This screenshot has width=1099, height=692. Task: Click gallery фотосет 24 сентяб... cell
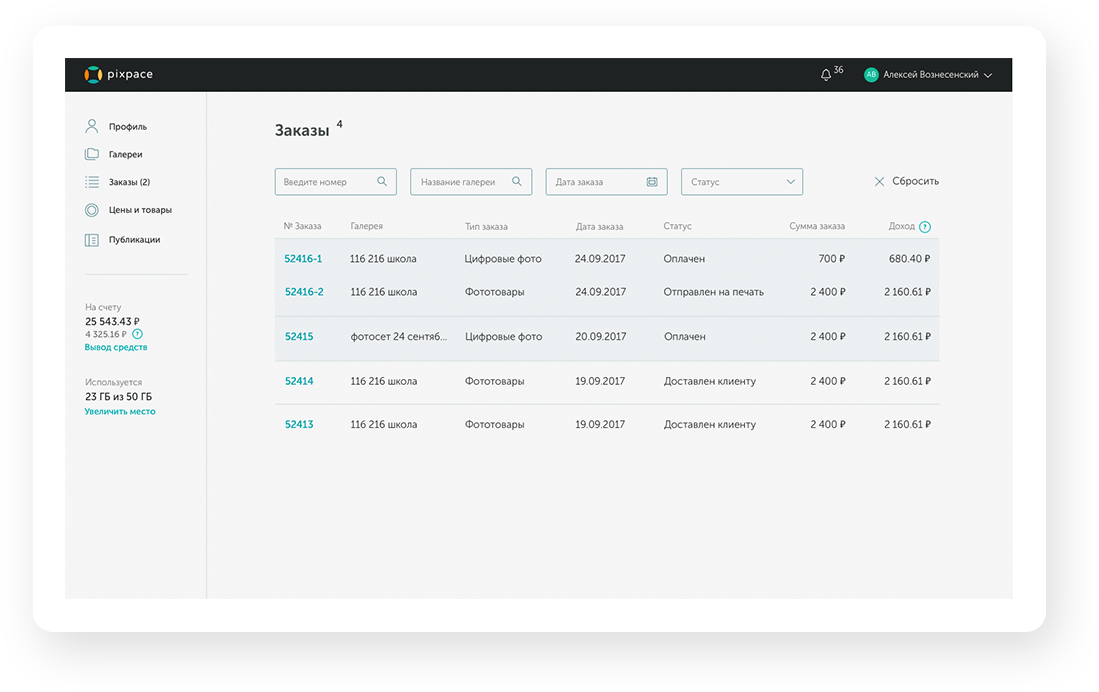click(399, 337)
